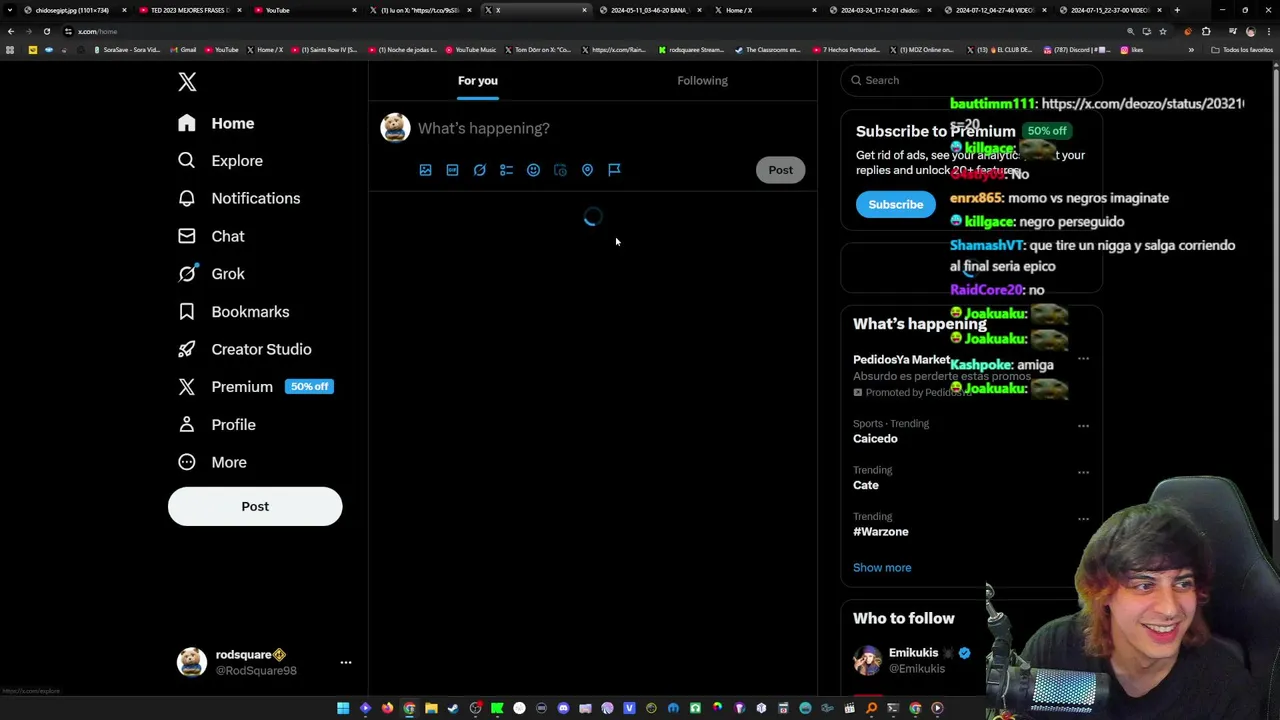Click the schedule post icon in composer
Screen dimensions: 1280x720
coord(560,170)
